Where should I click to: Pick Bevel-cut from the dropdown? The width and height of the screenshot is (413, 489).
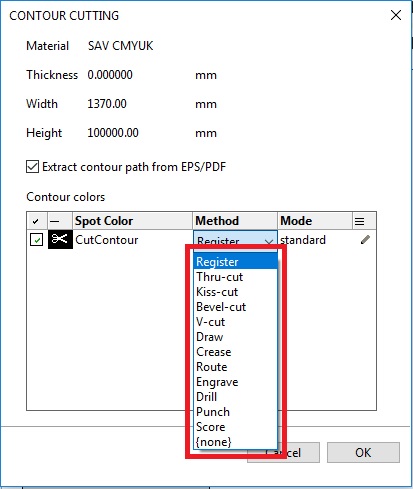tap(235, 307)
